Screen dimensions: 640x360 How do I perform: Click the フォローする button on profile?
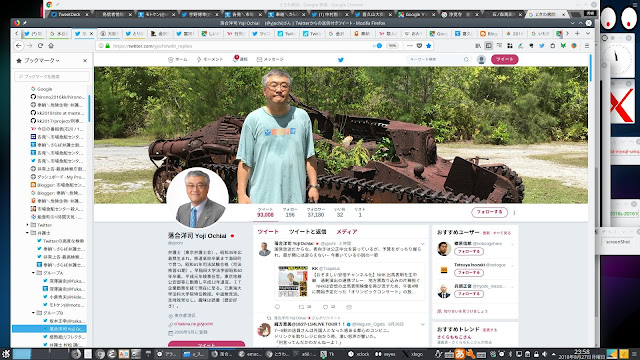[x=489, y=212]
